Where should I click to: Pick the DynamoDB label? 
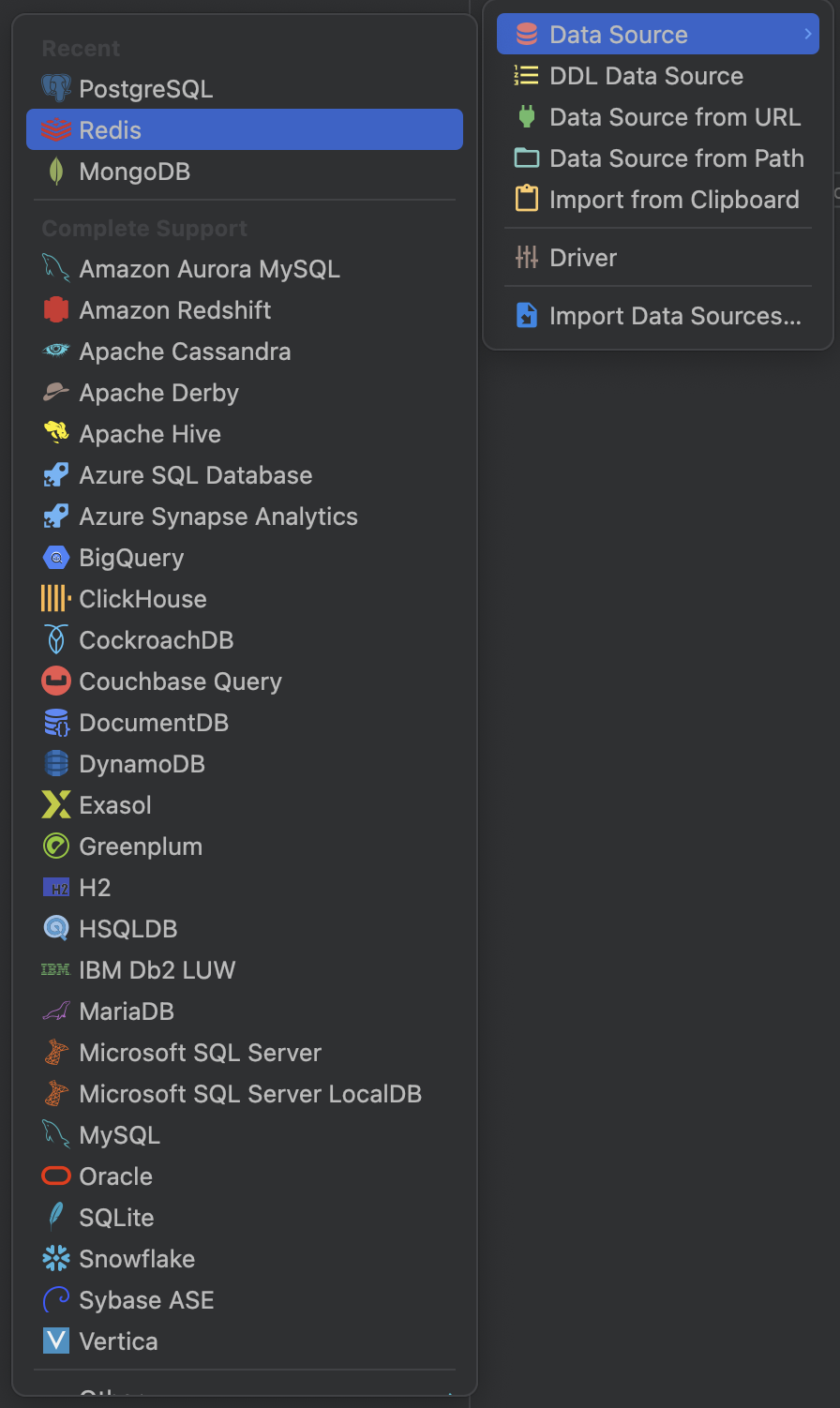(142, 764)
